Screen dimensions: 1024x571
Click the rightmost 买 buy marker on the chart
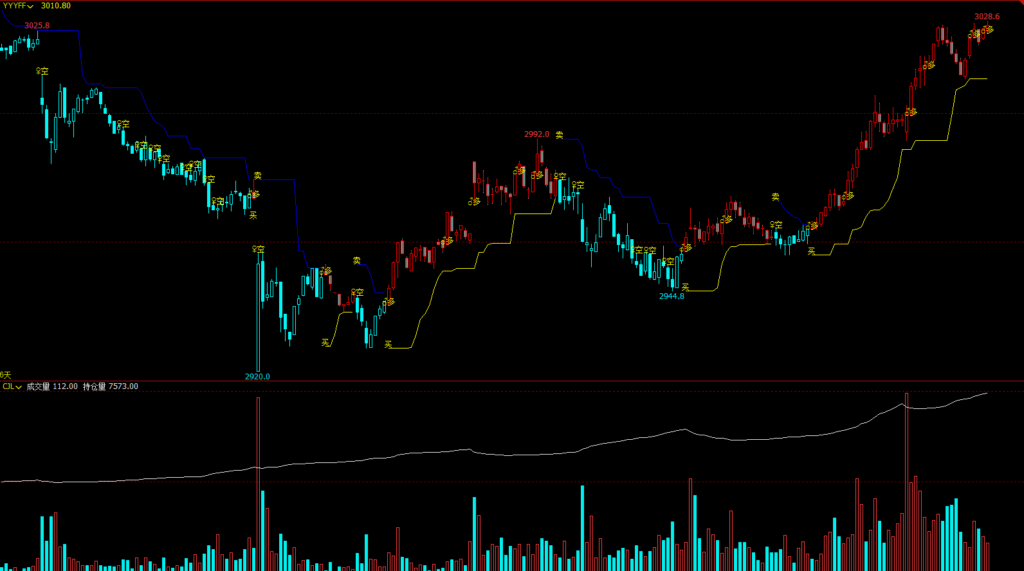pos(812,250)
